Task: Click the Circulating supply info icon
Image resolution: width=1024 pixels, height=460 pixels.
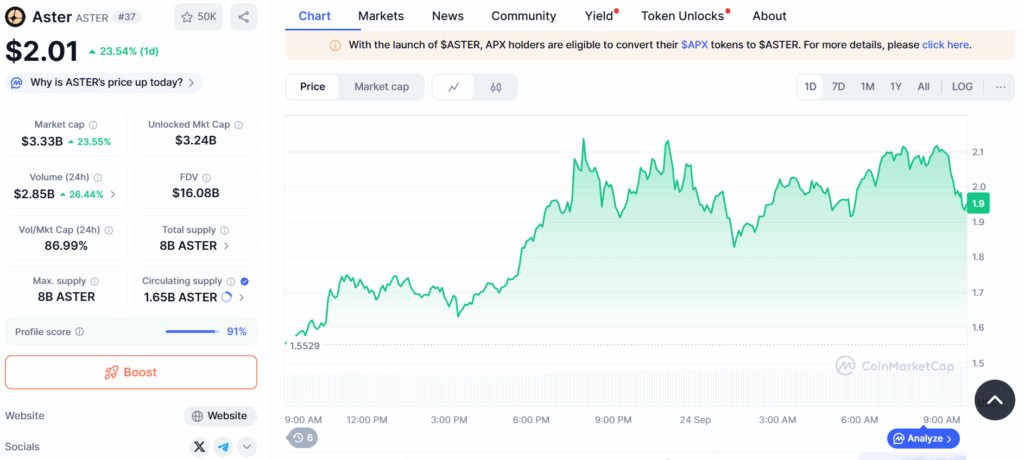Action: tap(231, 281)
